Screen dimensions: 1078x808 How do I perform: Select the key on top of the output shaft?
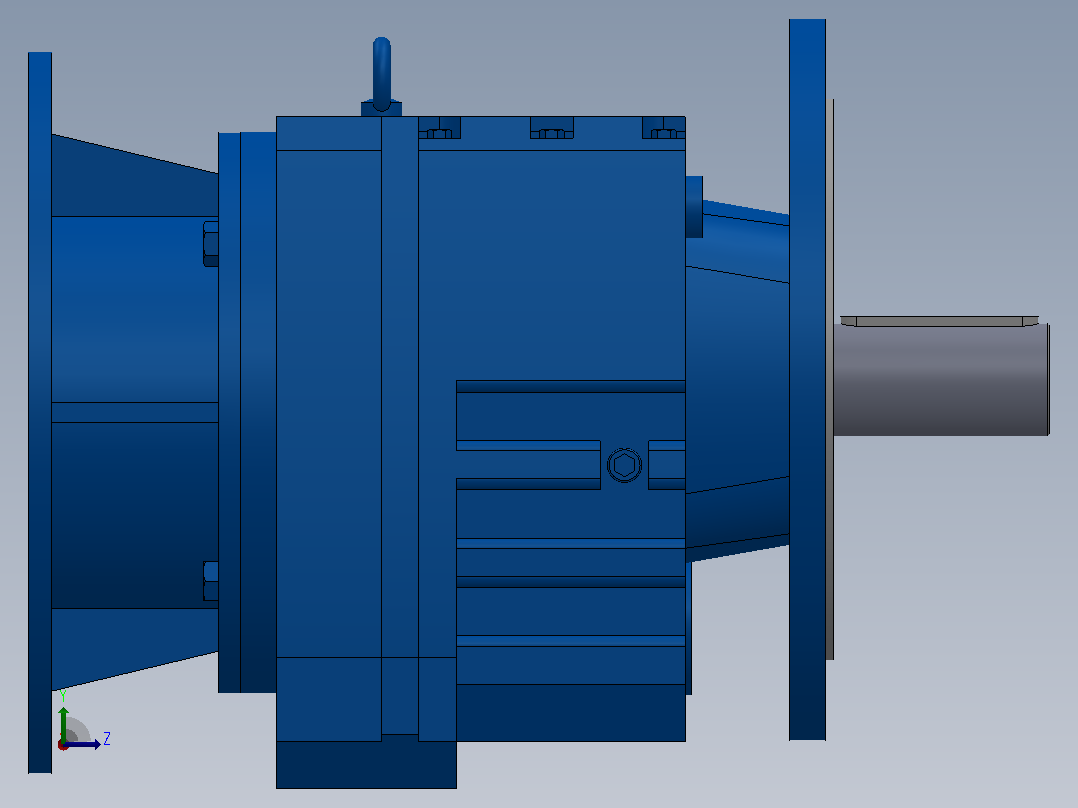point(939,321)
